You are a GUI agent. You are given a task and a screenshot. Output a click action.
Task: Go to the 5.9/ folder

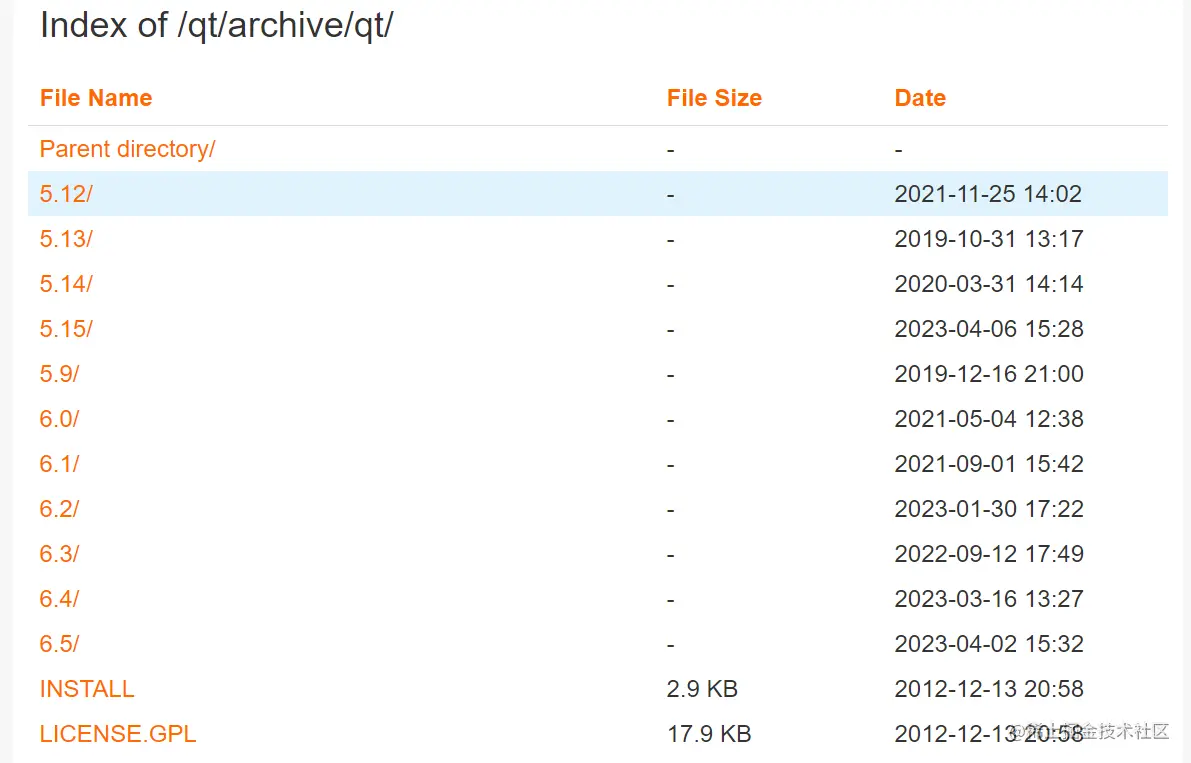(59, 374)
